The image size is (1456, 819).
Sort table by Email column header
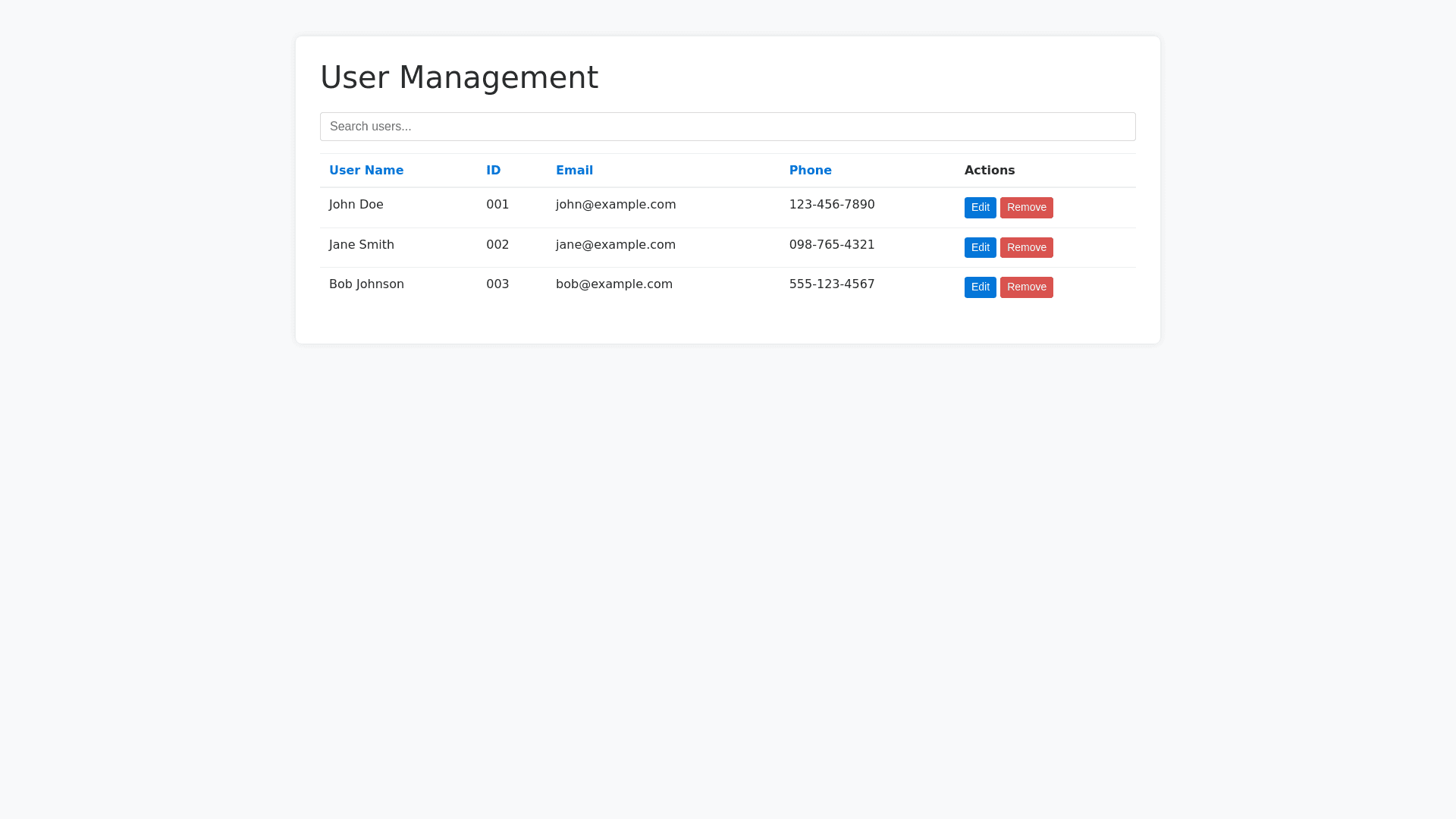574,171
